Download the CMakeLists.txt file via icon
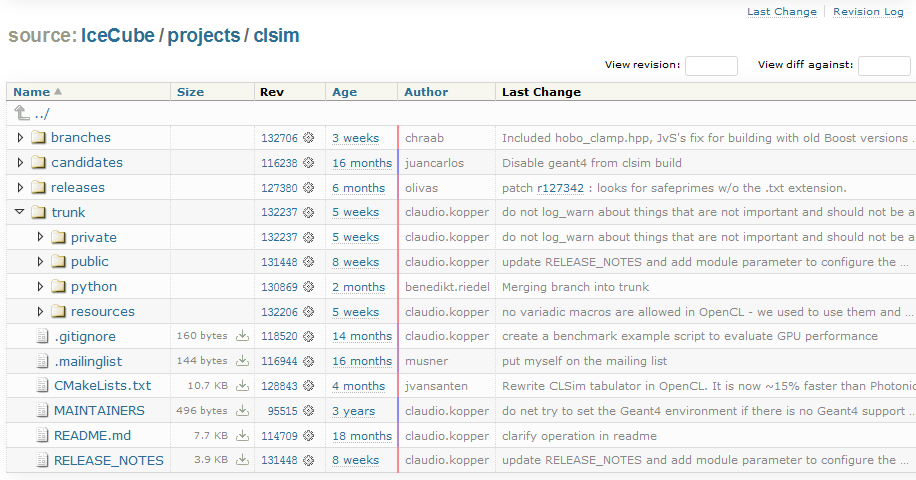Screen dimensions: 916x480 pyautogui.click(x=241, y=386)
